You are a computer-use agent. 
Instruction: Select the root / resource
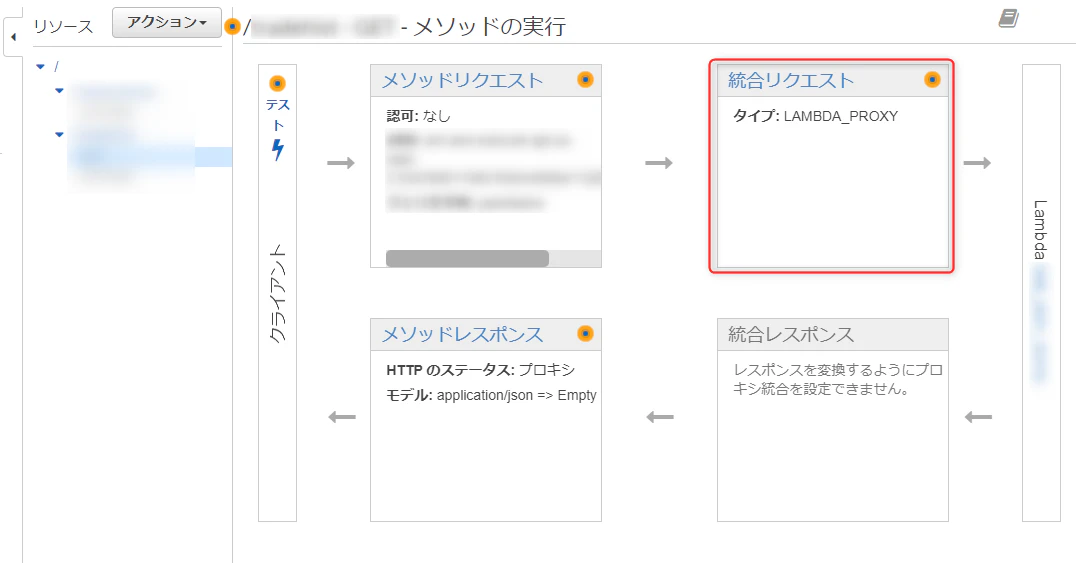tap(56, 67)
